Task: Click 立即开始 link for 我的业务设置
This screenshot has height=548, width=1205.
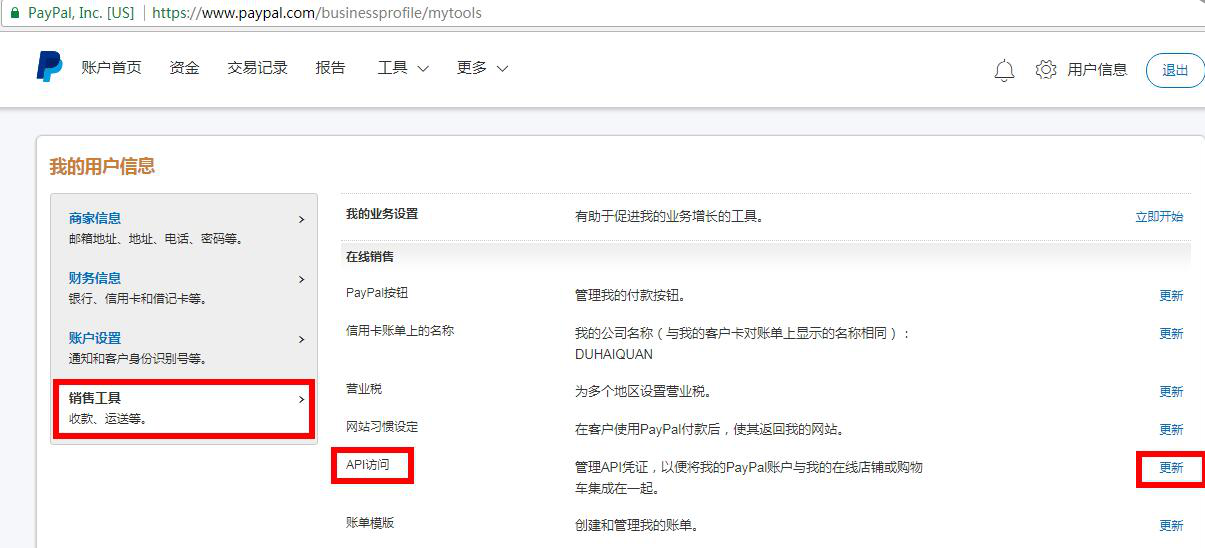Action: pyautogui.click(x=1159, y=216)
